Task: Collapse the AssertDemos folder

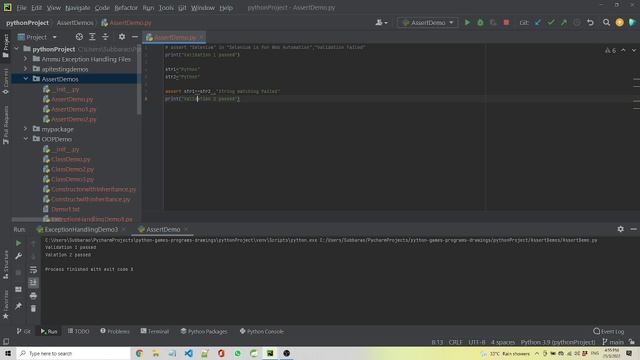Action: [26, 79]
